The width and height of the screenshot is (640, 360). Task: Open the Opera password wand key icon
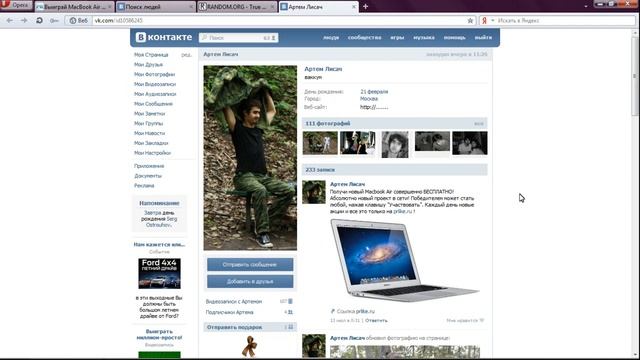pyautogui.click(x=54, y=20)
